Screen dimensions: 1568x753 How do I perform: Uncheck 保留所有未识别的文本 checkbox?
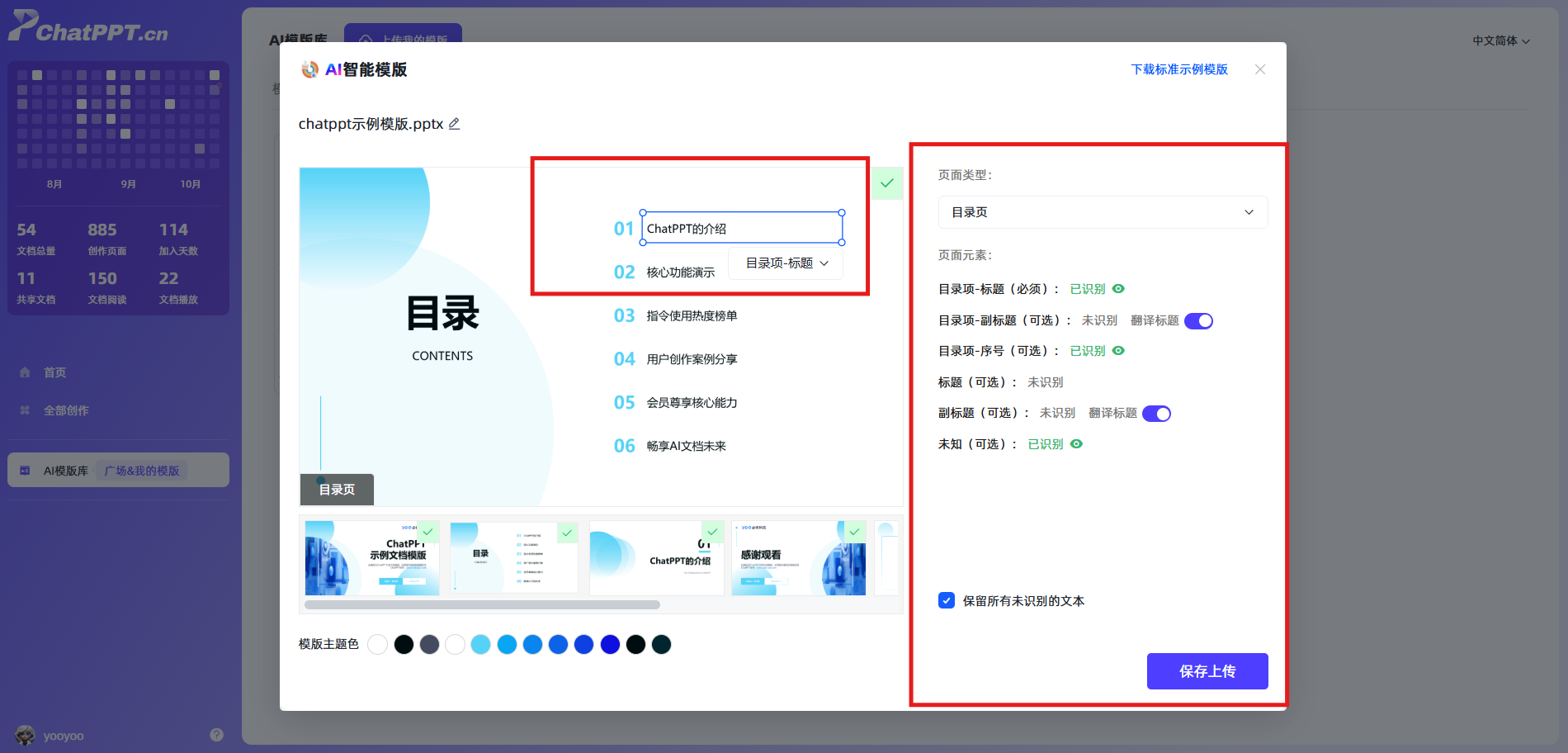point(947,601)
